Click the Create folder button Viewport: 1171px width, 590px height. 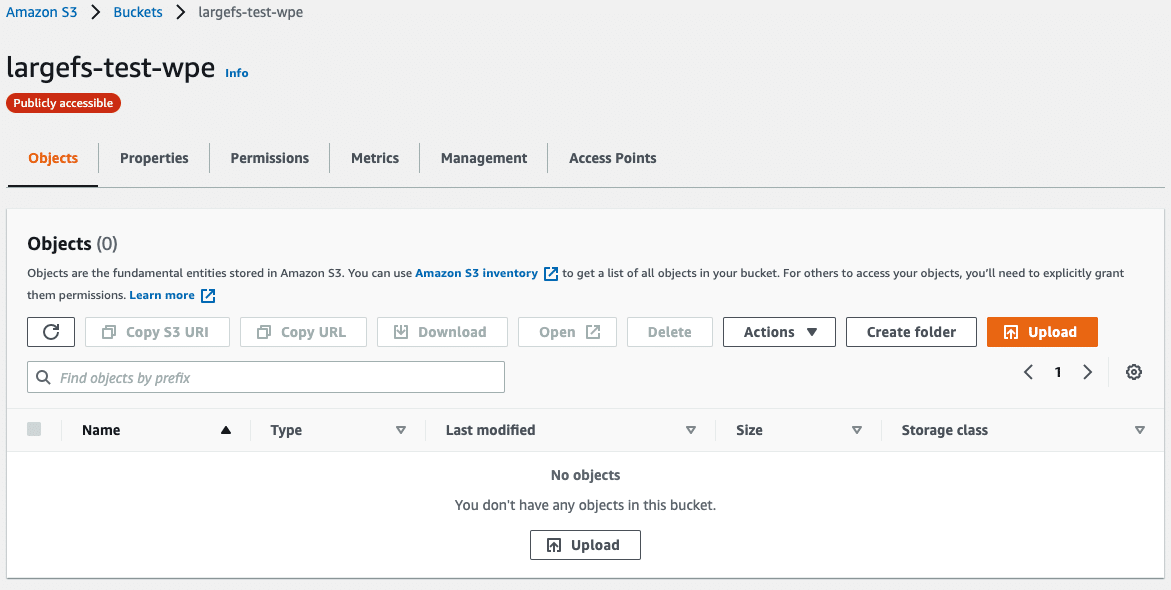911,332
